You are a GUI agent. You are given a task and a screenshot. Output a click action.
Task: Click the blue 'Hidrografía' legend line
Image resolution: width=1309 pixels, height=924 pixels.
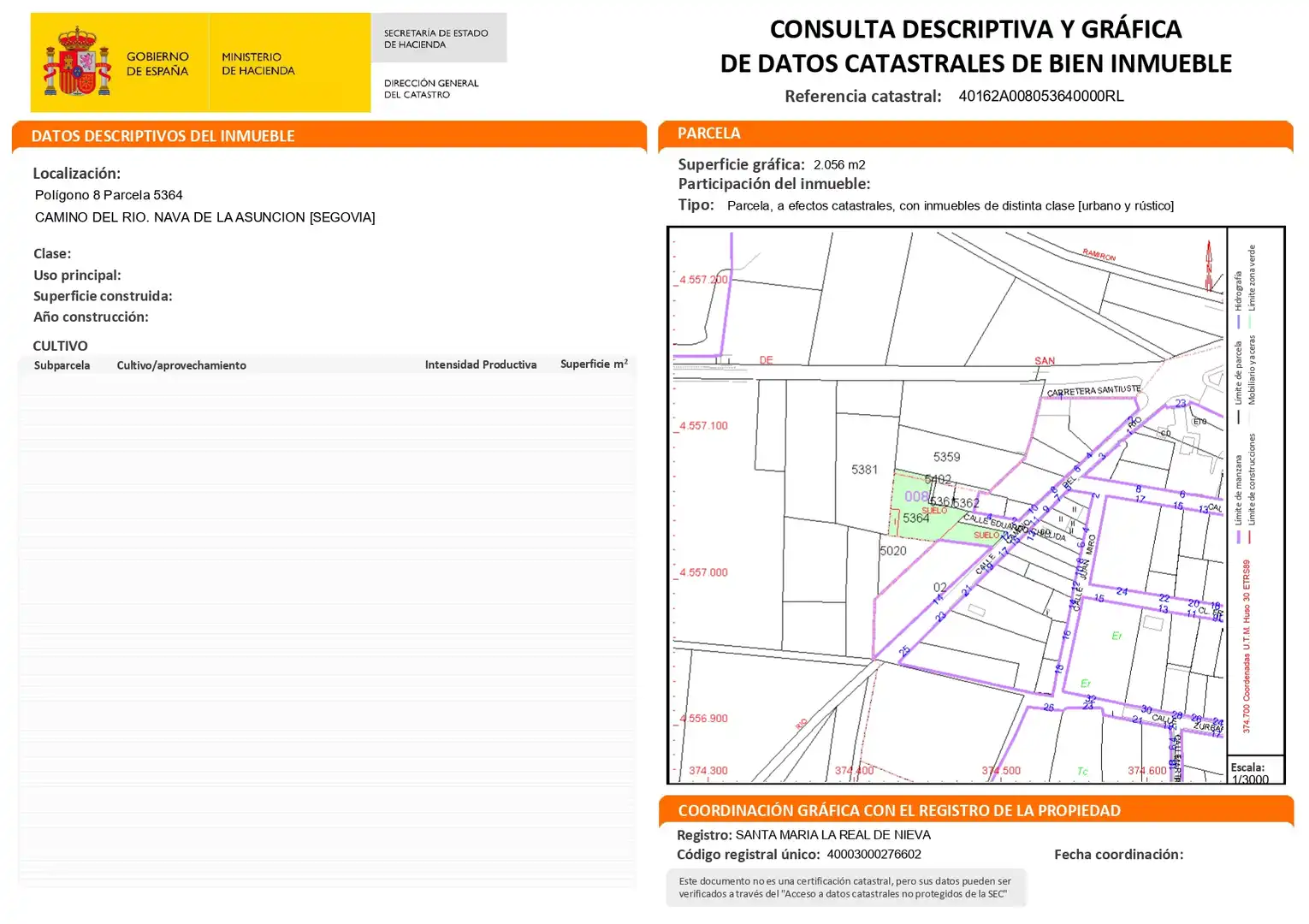click(1238, 322)
